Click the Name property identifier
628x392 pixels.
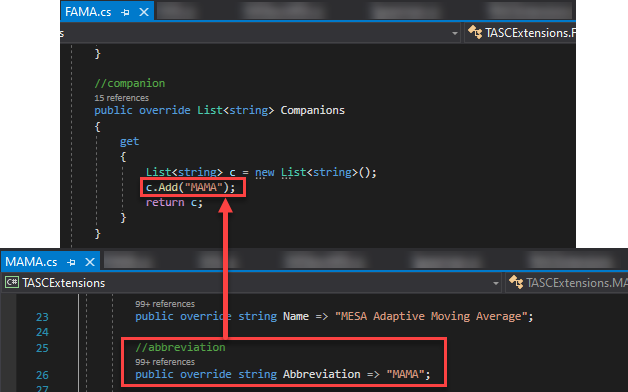point(296,316)
